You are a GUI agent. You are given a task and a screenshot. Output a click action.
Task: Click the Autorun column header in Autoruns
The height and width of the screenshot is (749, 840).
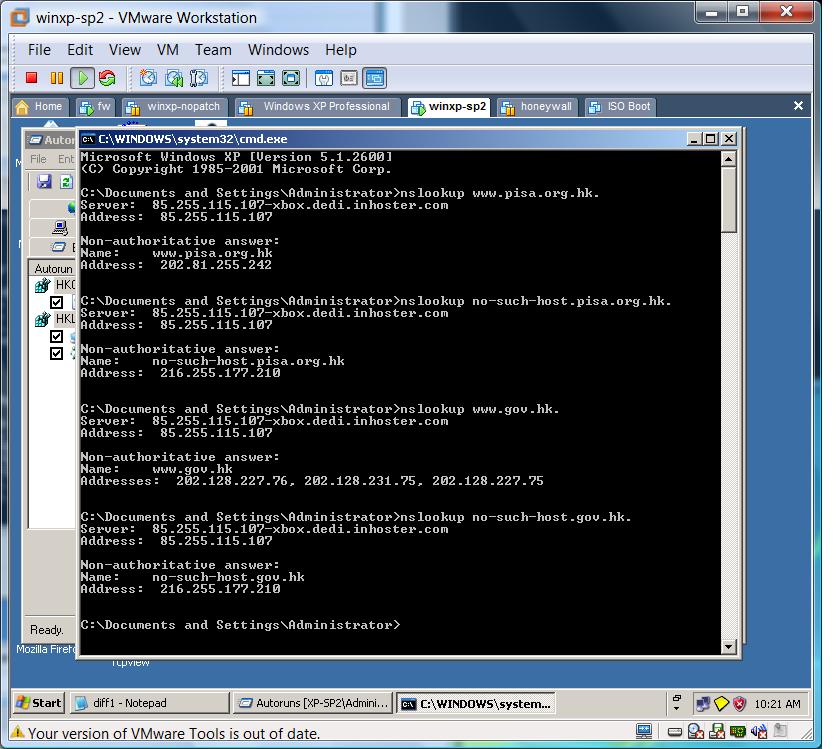tap(52, 268)
